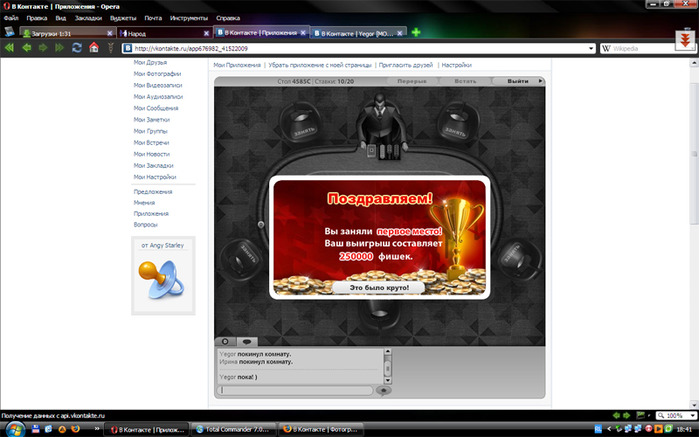Open Мои Видеозаписи link
The height and width of the screenshot is (437, 699).
pyautogui.click(x=158, y=85)
